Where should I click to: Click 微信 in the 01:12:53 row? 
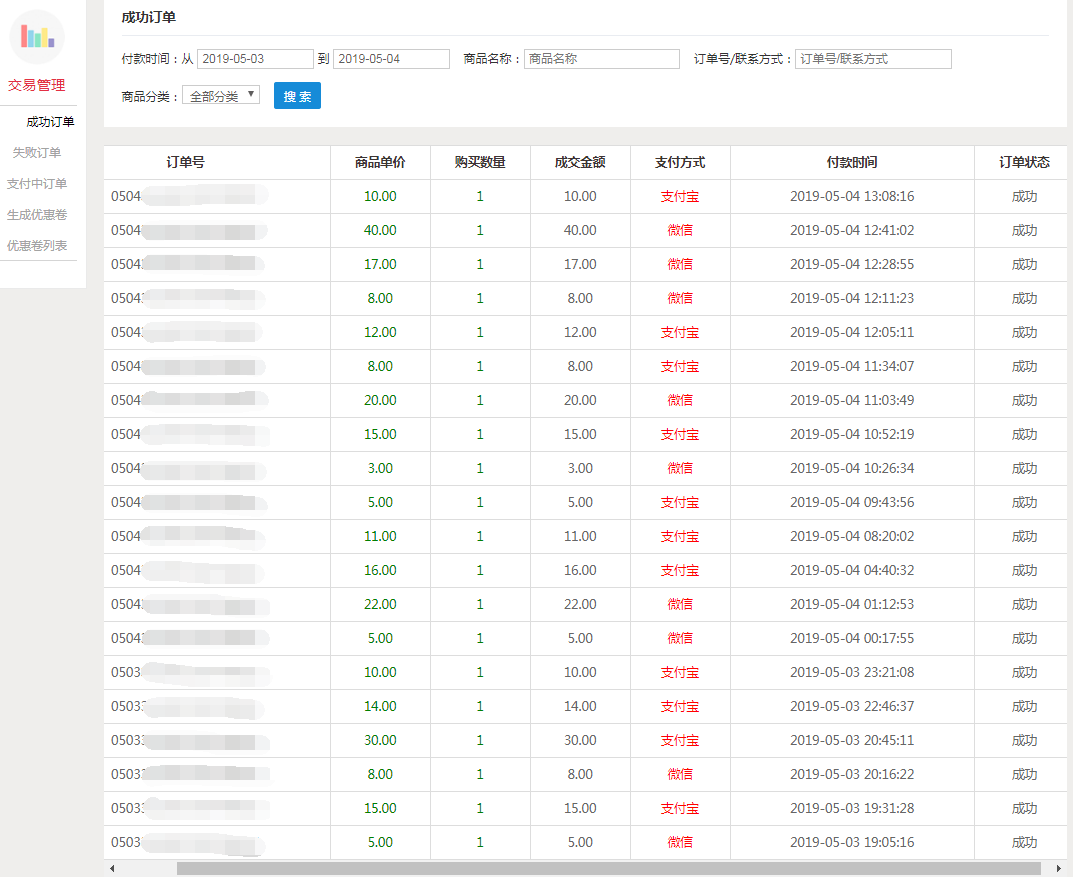click(x=680, y=604)
